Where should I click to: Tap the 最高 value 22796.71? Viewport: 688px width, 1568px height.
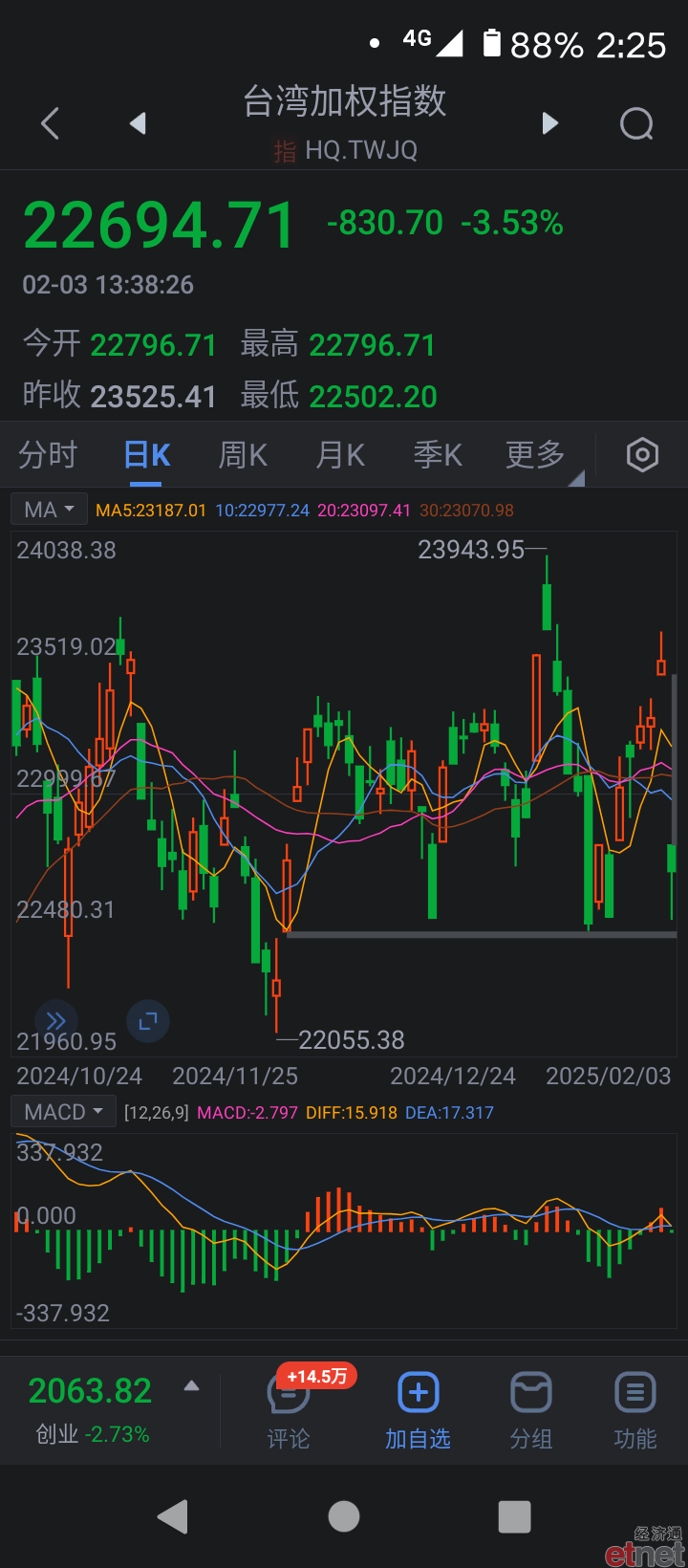point(373,345)
